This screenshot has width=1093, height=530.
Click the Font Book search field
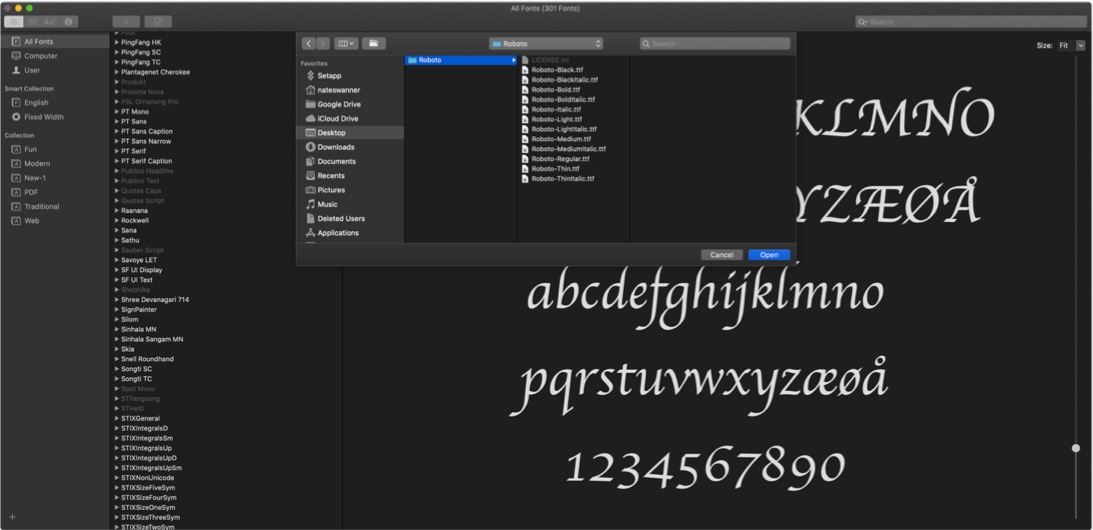tap(970, 22)
